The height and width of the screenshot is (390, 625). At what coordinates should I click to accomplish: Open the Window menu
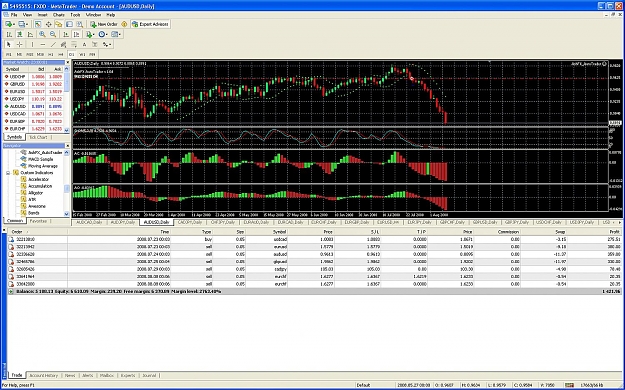pyautogui.click(x=94, y=15)
